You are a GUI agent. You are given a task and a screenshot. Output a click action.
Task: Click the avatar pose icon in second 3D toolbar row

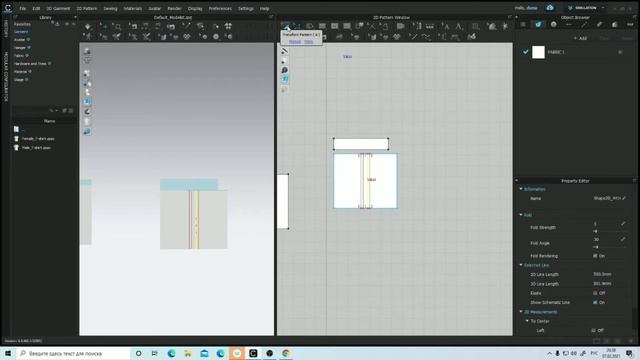88,37
